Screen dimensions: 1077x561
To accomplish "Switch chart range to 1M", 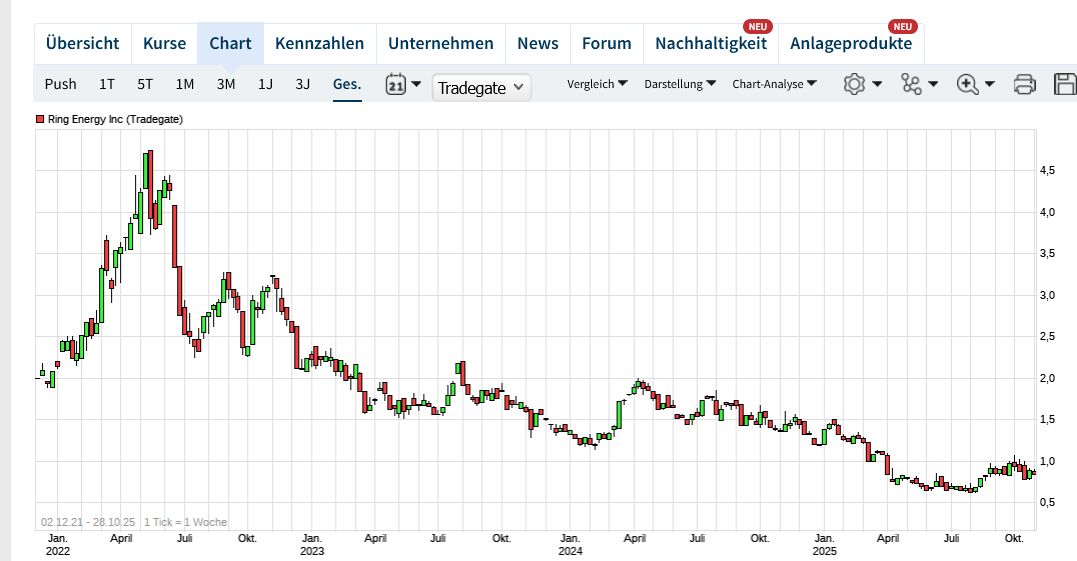I will click(x=184, y=84).
